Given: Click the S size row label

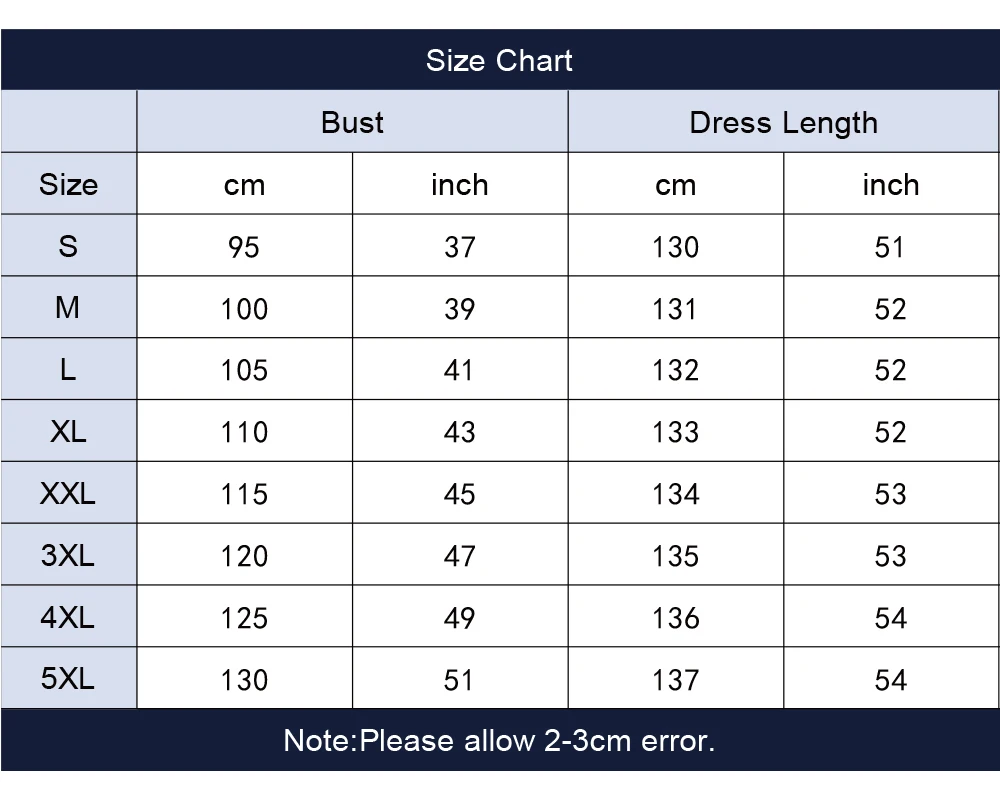Looking at the screenshot, I should (68, 246).
